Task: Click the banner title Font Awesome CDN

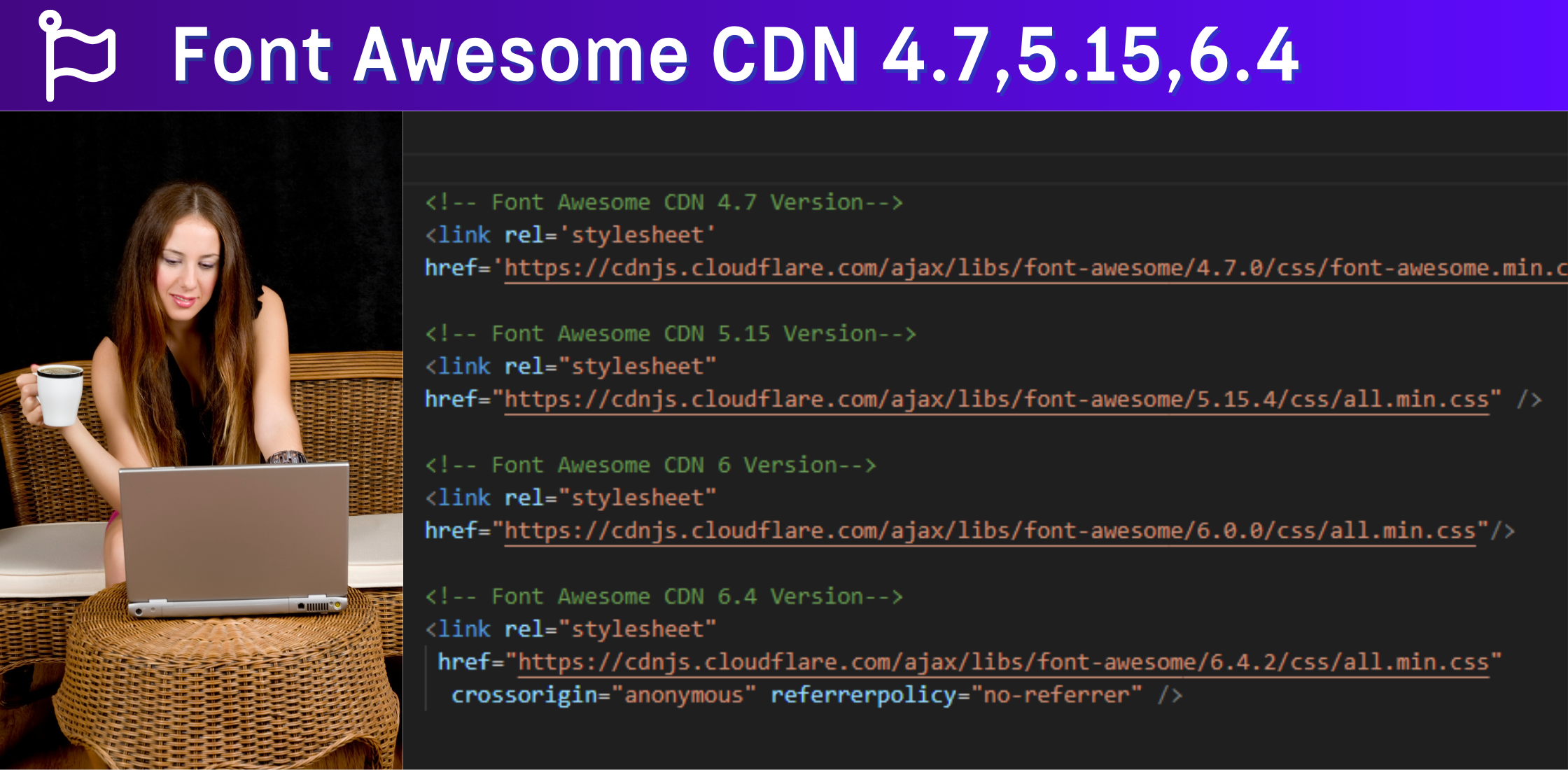Action: [735, 55]
